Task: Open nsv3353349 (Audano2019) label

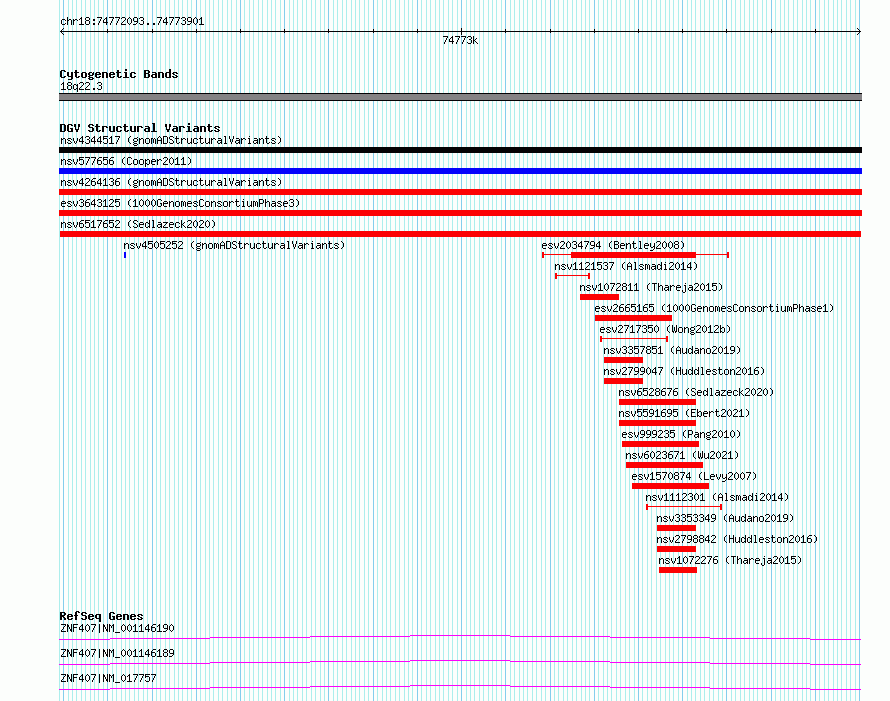Action: point(725,518)
